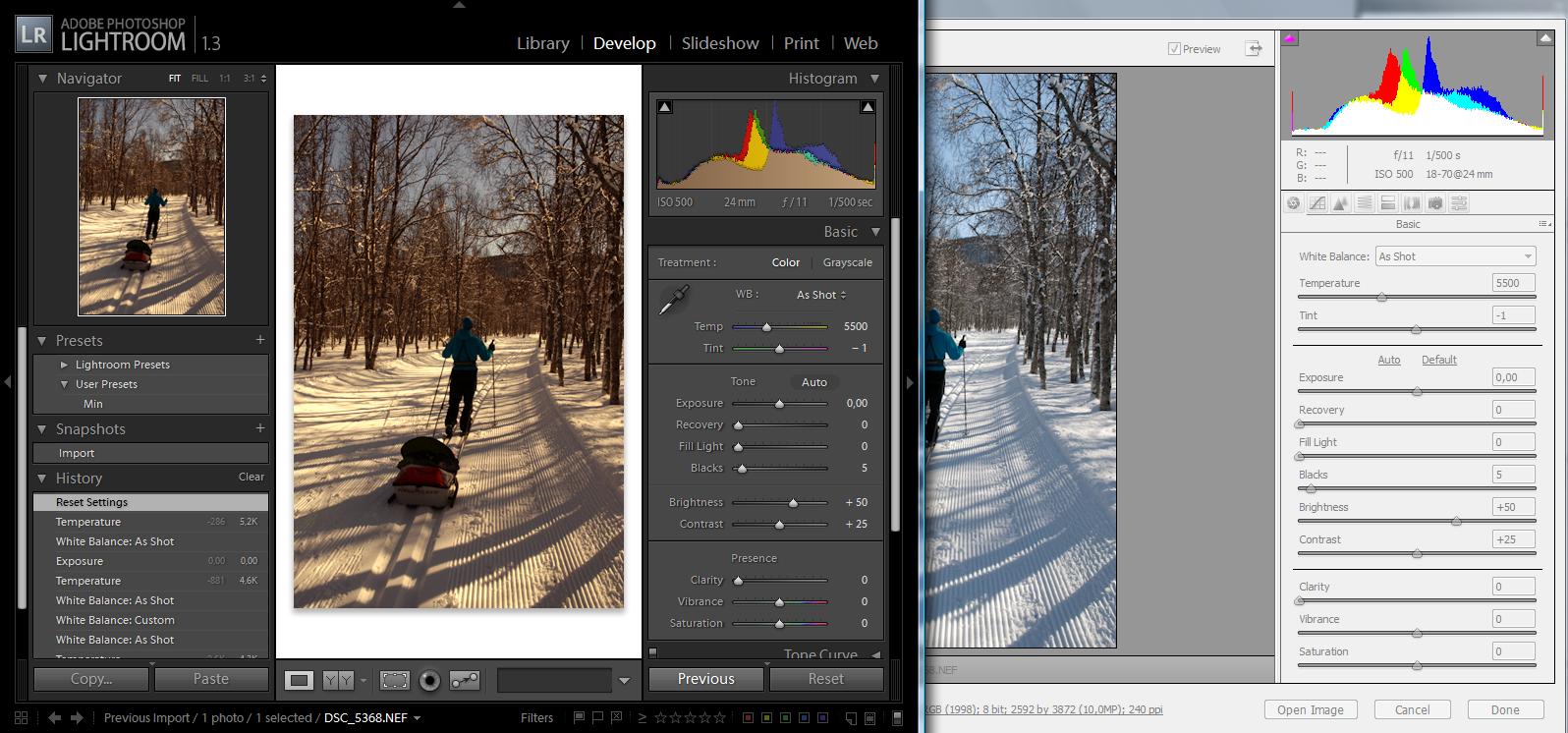The height and width of the screenshot is (733, 1568).
Task: Toggle highlight clipping warning in Lightroom histogram
Action: 868,107
